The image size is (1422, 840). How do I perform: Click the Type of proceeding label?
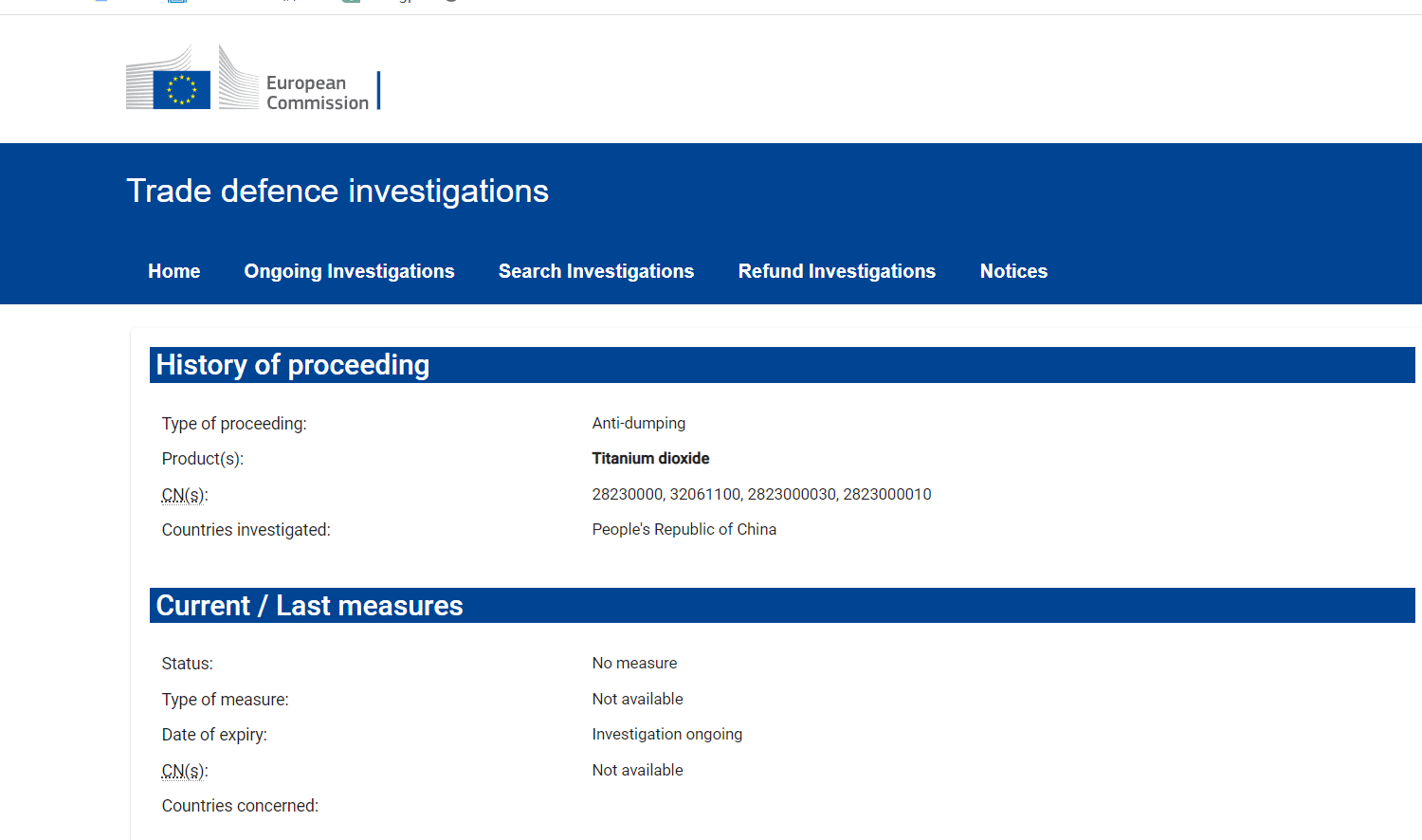[234, 424]
